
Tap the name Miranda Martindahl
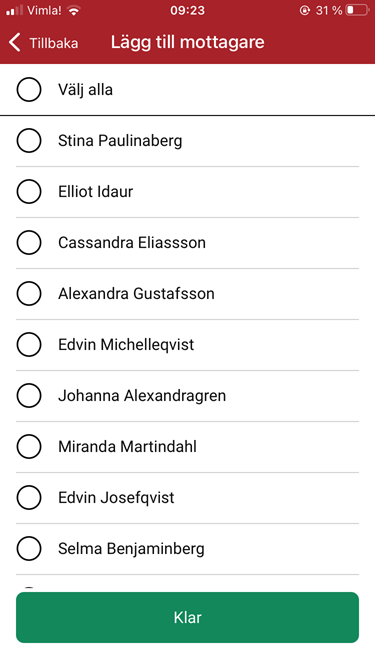pyautogui.click(x=128, y=447)
